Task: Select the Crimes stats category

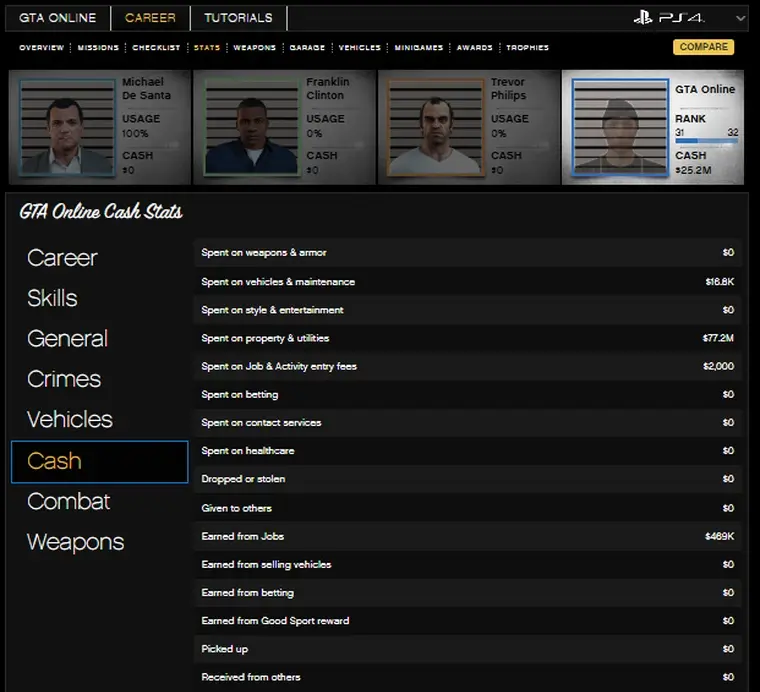Action: (64, 379)
